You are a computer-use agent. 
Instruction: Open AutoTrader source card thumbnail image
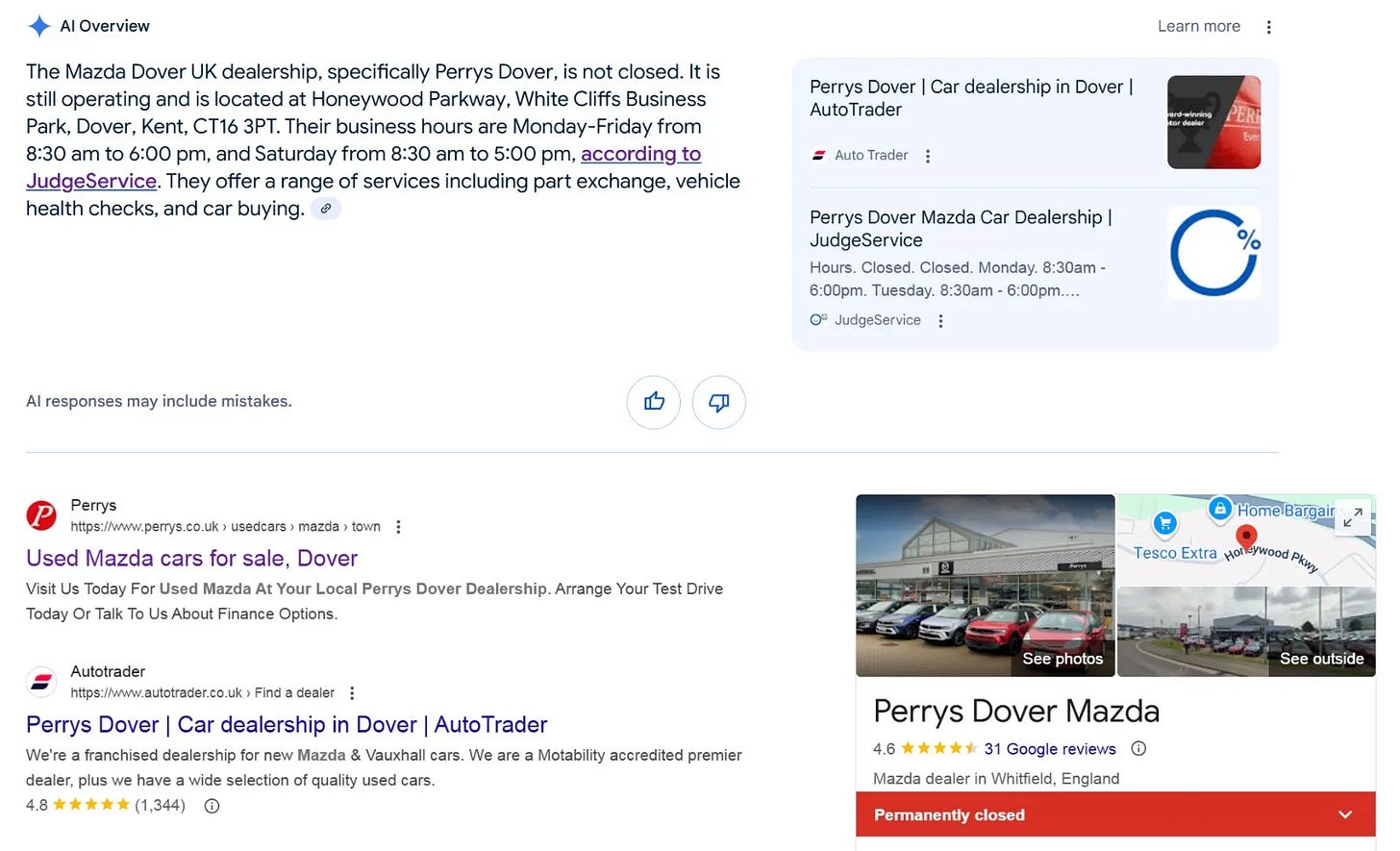tap(1213, 122)
